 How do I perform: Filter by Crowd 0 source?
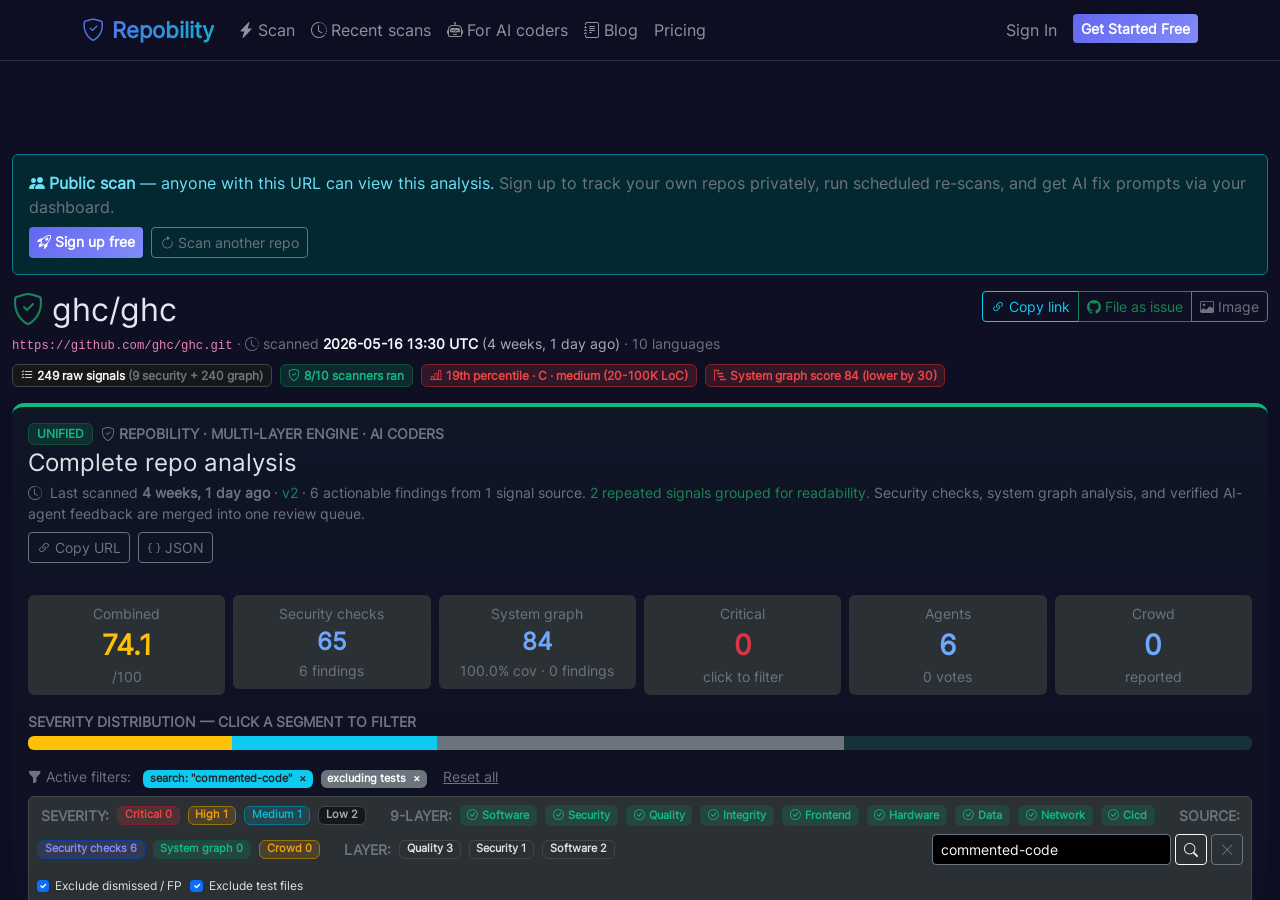pyautogui.click(x=290, y=849)
